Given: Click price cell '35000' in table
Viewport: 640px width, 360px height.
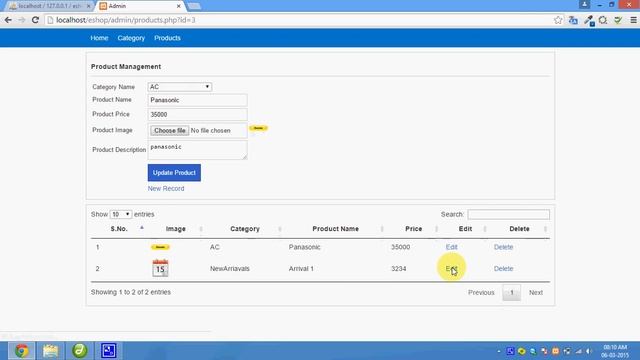Looking at the screenshot, I should [x=400, y=247].
